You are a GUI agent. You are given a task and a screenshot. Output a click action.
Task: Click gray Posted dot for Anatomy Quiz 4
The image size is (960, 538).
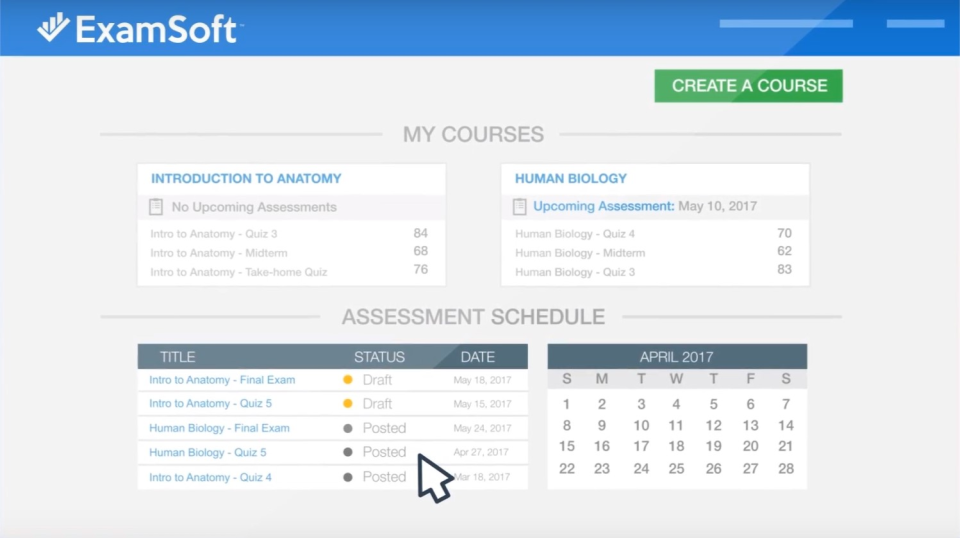pos(348,477)
